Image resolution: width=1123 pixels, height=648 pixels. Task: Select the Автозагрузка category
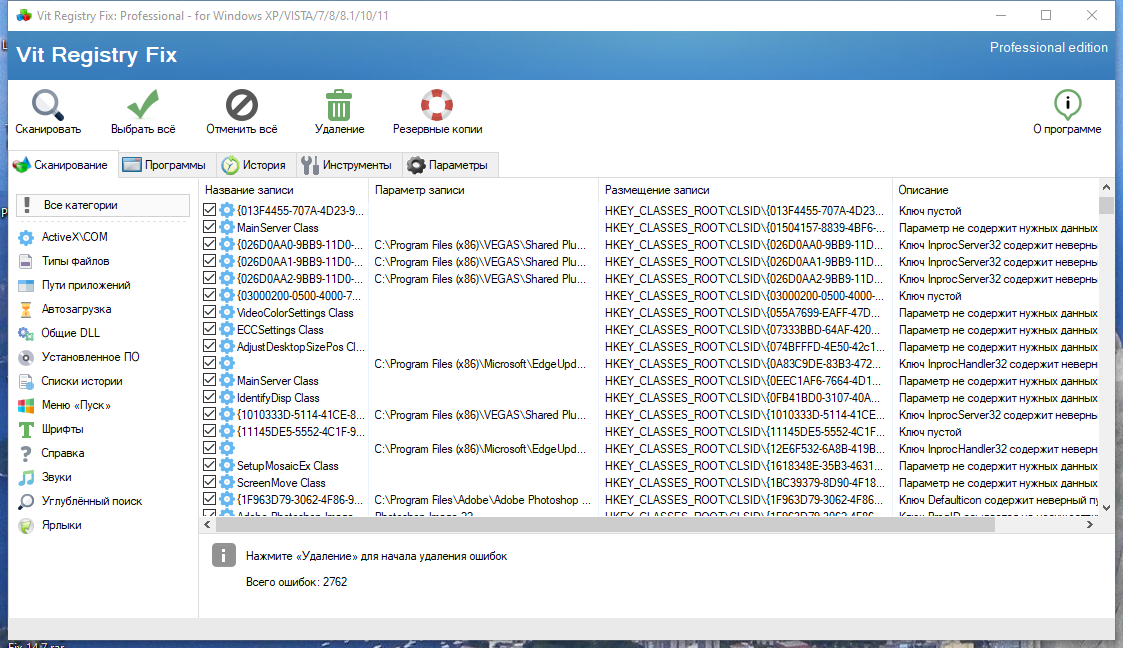click(x=76, y=309)
